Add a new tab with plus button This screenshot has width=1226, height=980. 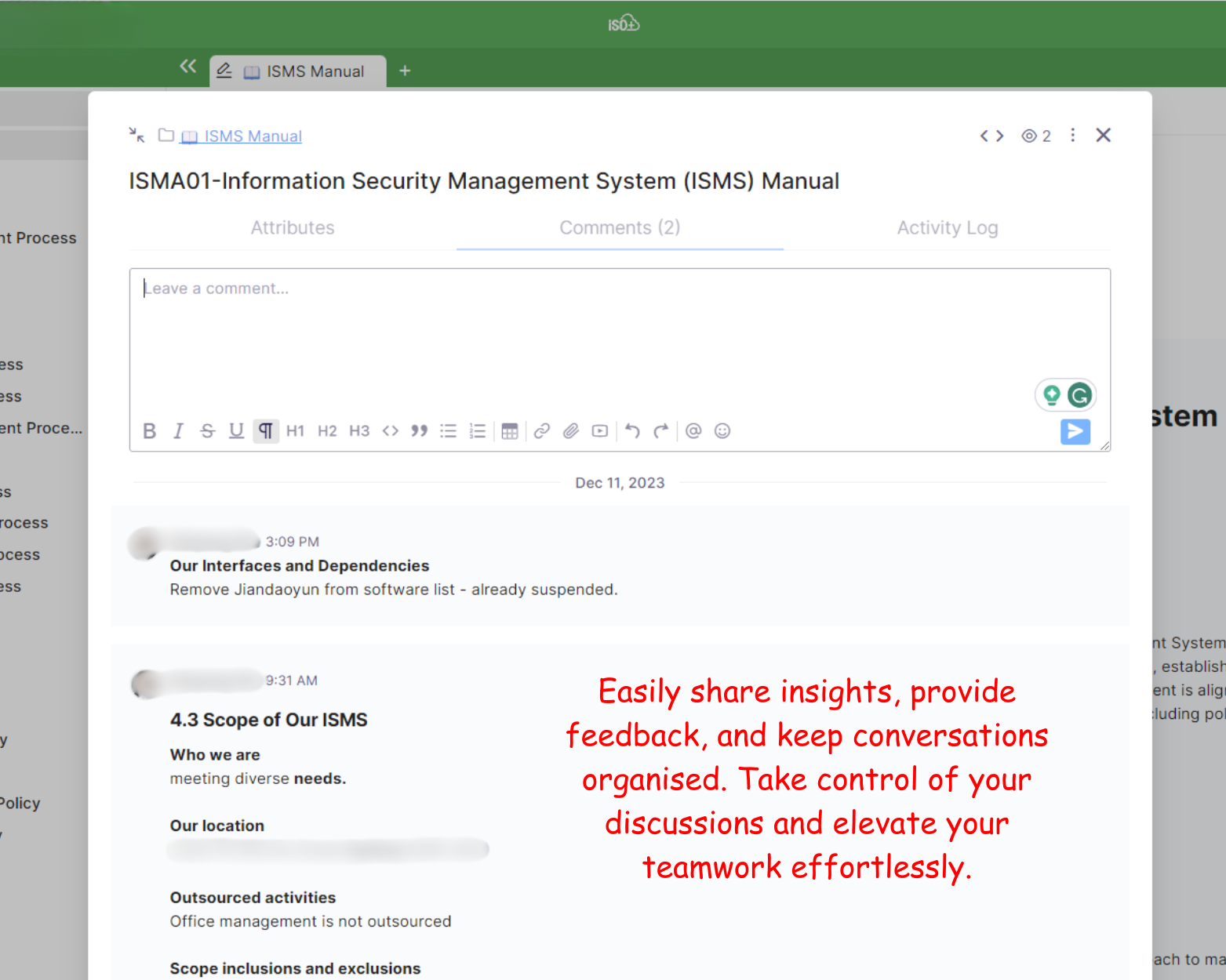(x=405, y=71)
